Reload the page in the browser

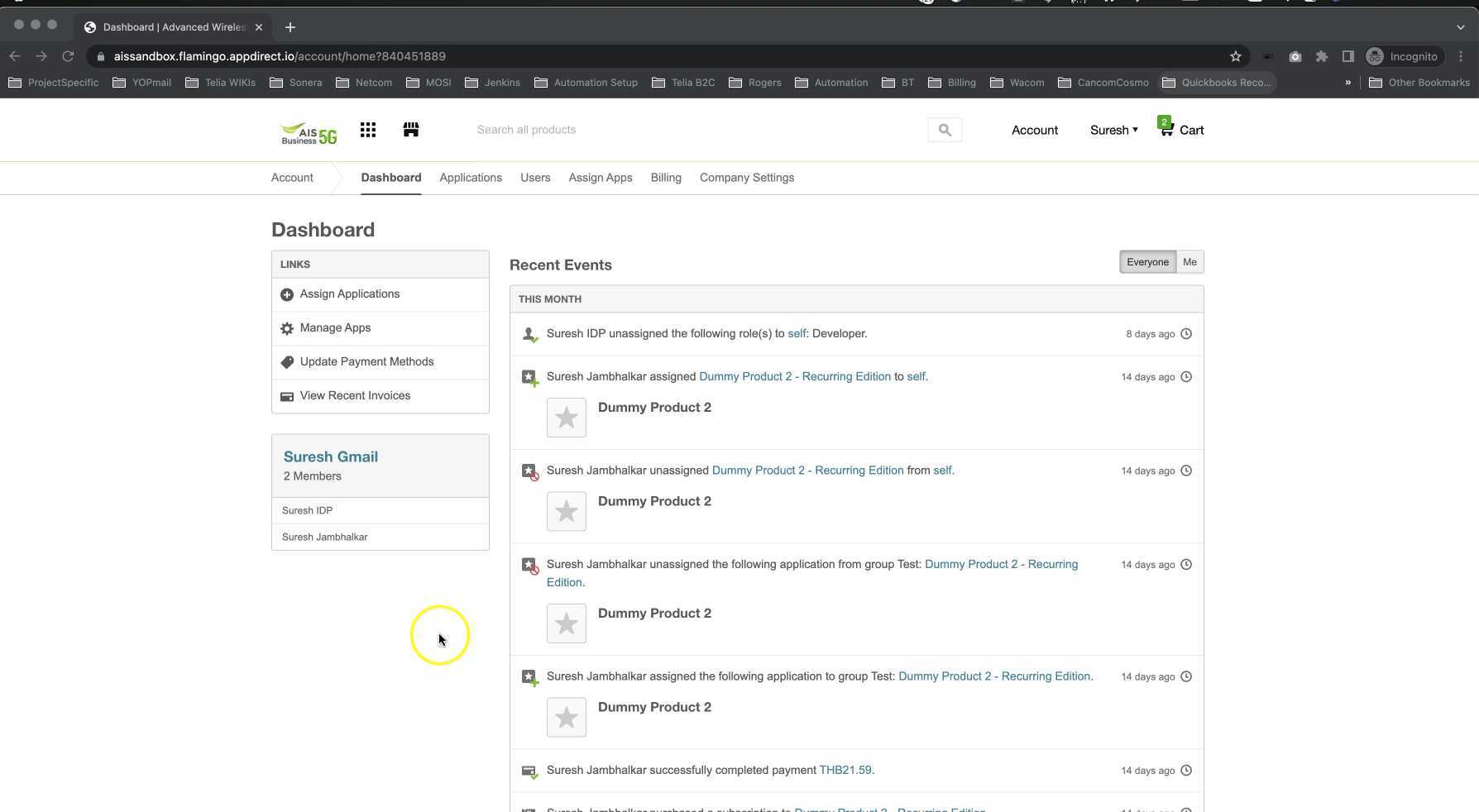point(68,56)
